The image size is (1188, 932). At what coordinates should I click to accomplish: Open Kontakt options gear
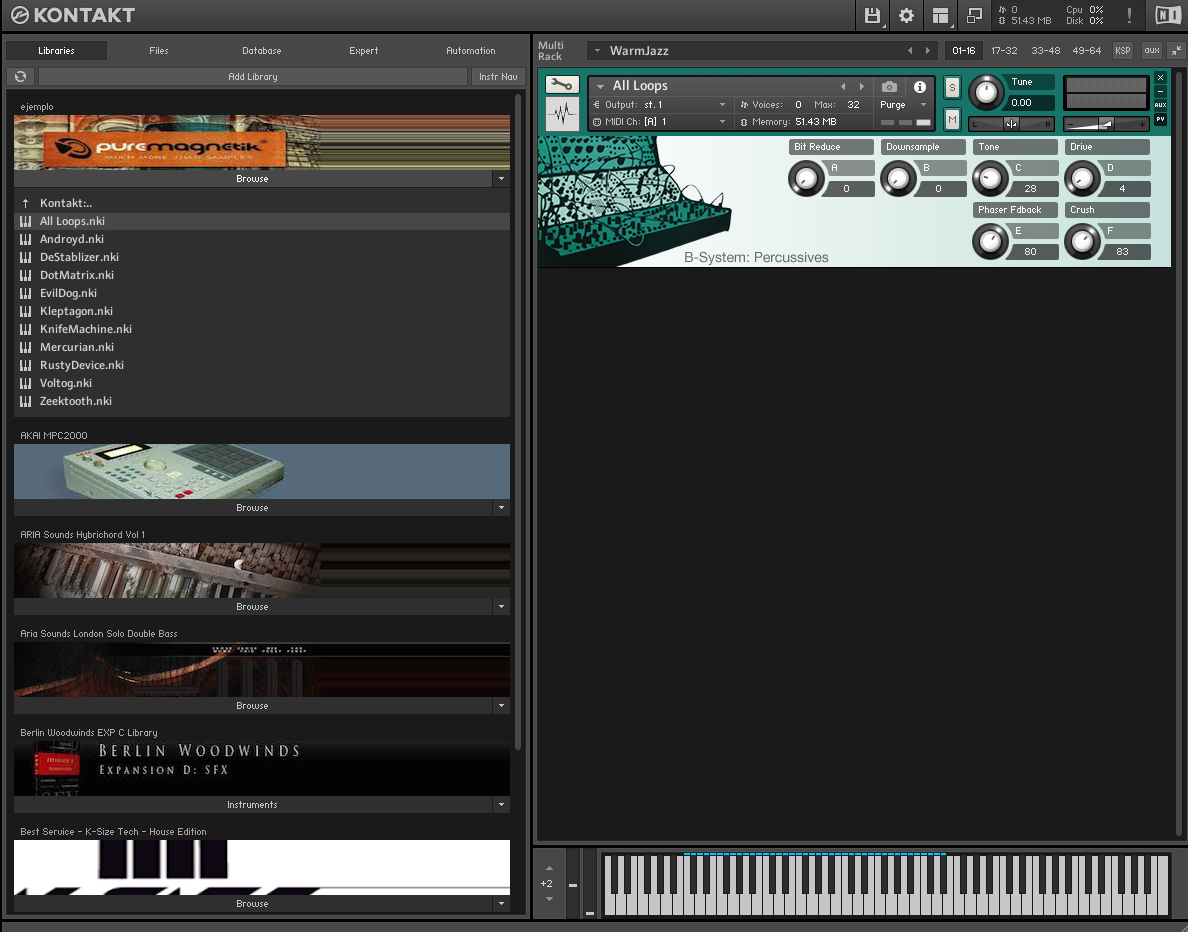(906, 15)
